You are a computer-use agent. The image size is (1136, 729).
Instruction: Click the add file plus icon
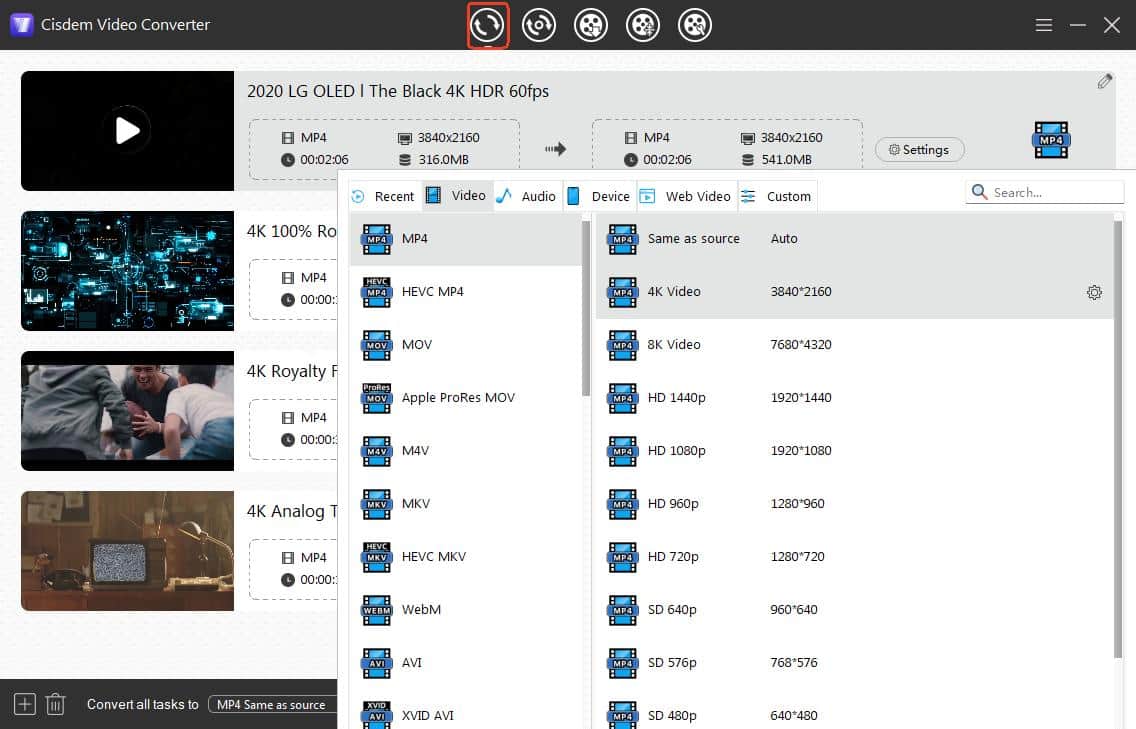(25, 704)
